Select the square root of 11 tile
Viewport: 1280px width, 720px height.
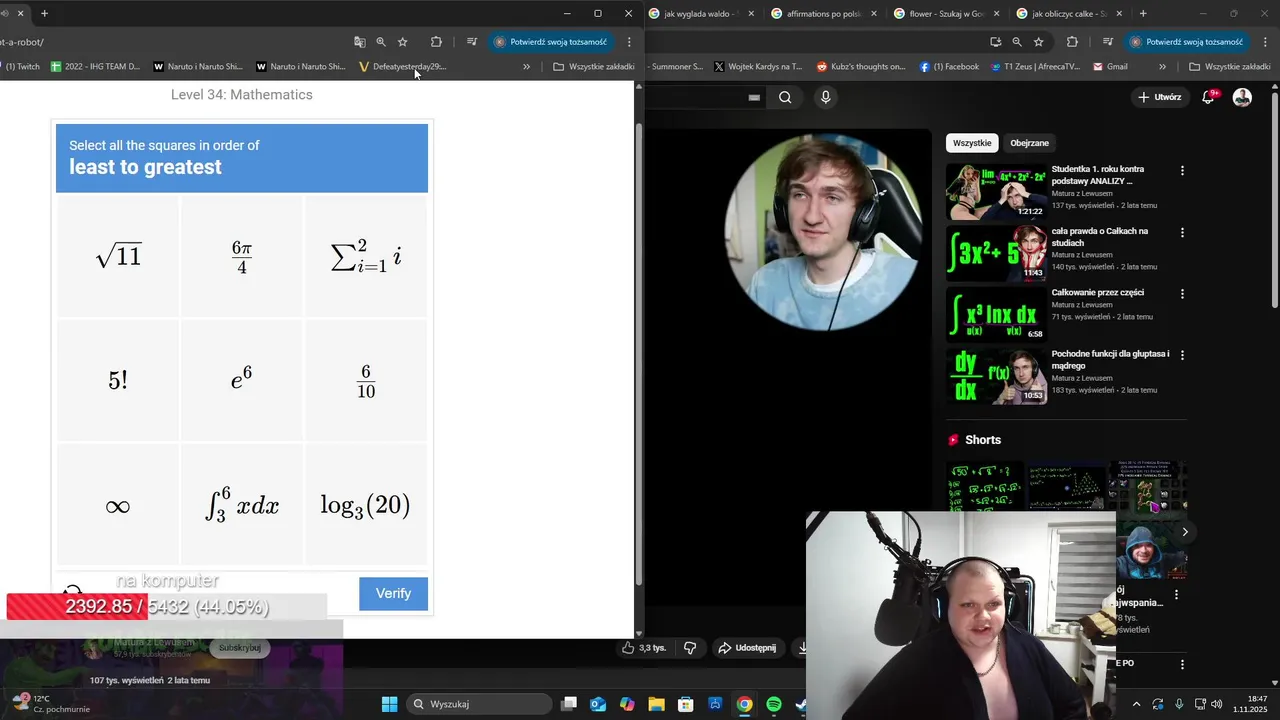[x=118, y=257]
